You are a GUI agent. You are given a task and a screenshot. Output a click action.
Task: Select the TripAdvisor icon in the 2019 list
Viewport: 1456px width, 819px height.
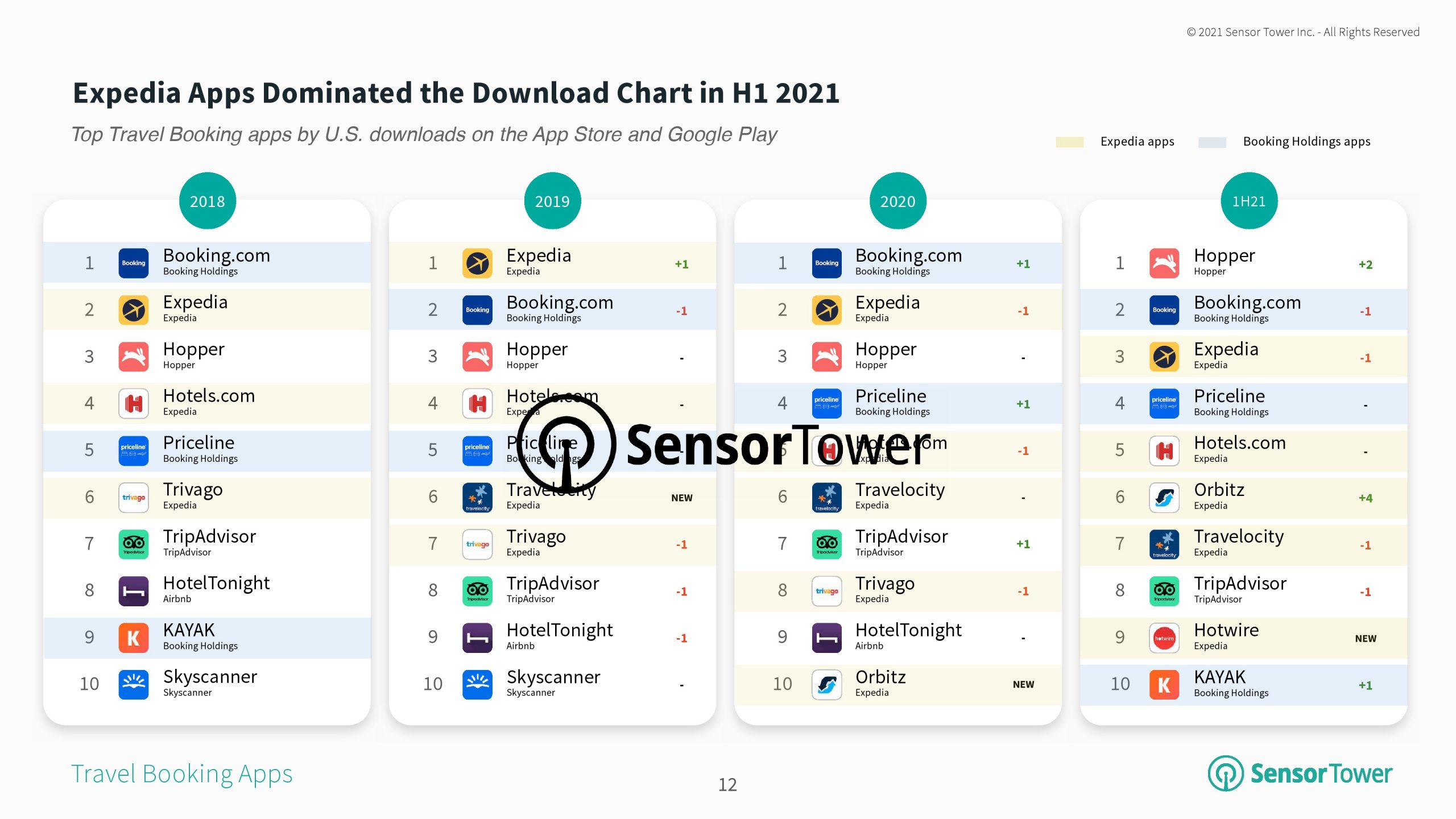pyautogui.click(x=477, y=590)
